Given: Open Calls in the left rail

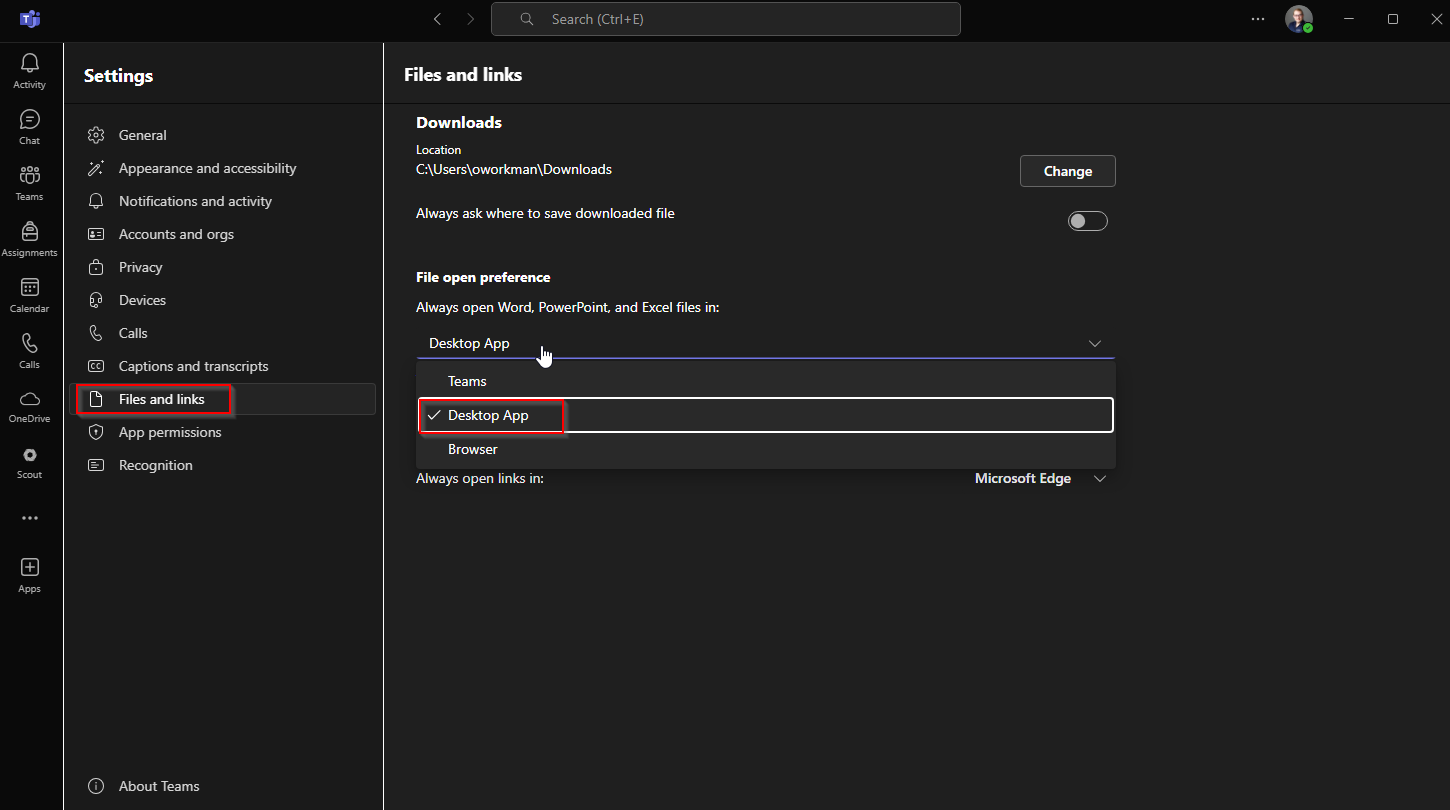Looking at the screenshot, I should point(30,350).
